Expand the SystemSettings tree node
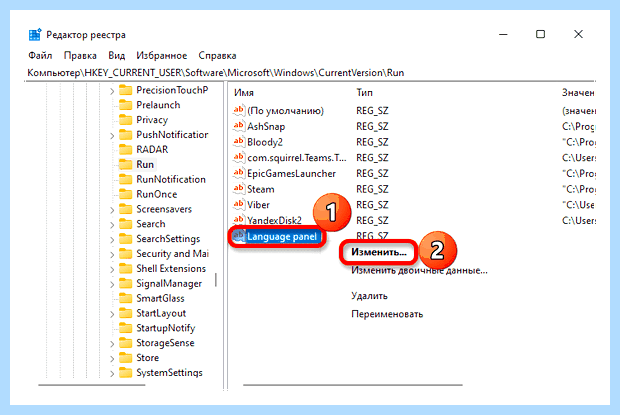620x415 pixels. coord(112,374)
